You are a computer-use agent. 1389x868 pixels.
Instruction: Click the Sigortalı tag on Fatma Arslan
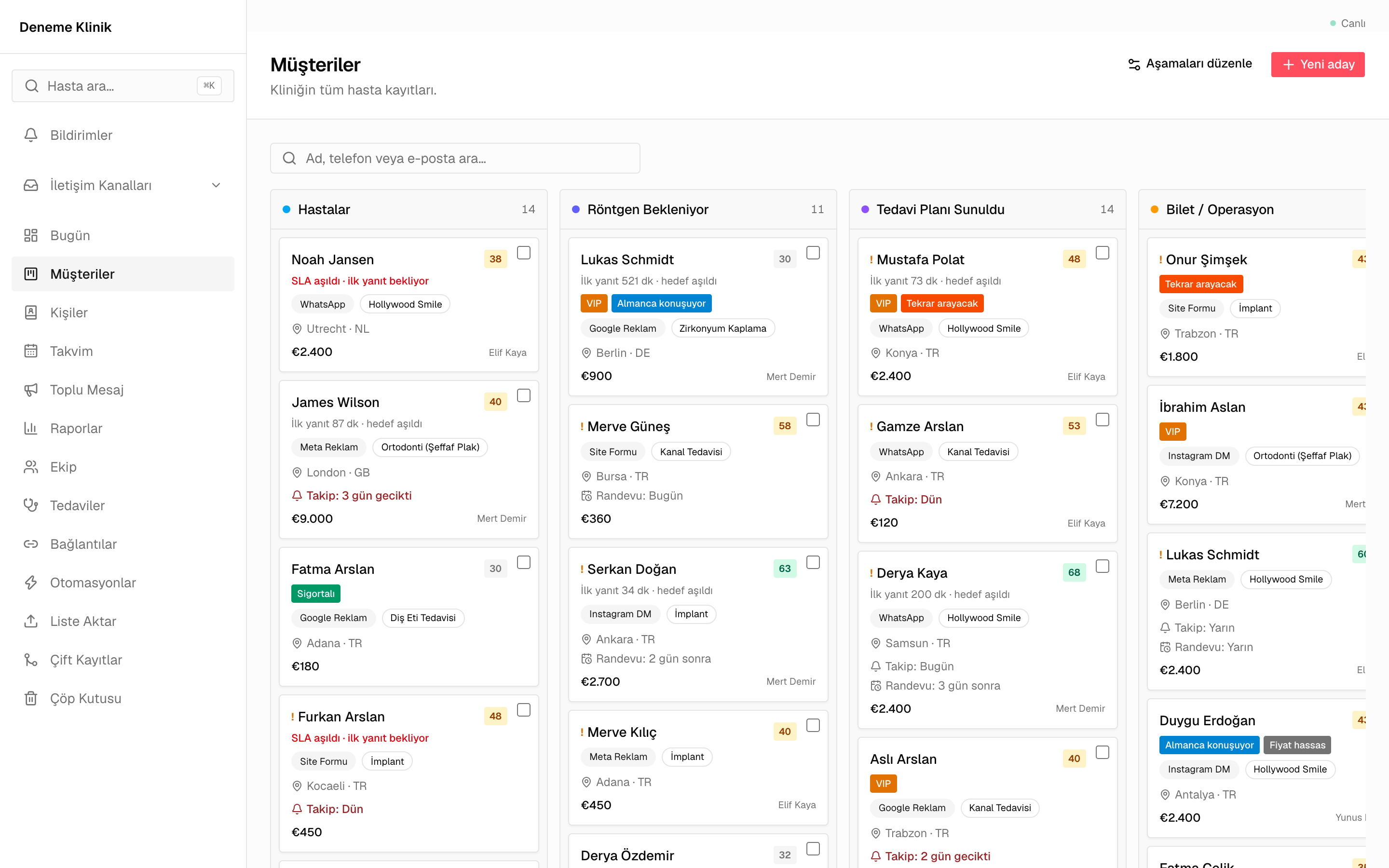click(x=316, y=594)
